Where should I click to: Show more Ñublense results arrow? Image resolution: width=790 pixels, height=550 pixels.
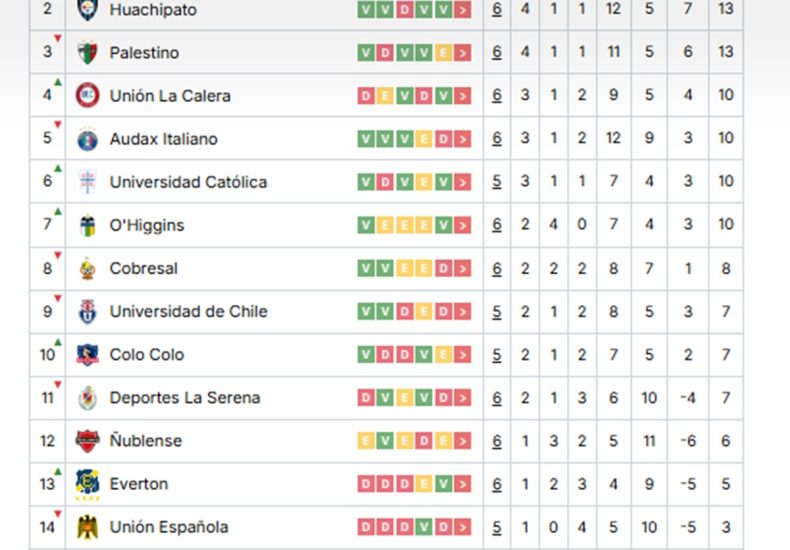tap(463, 441)
